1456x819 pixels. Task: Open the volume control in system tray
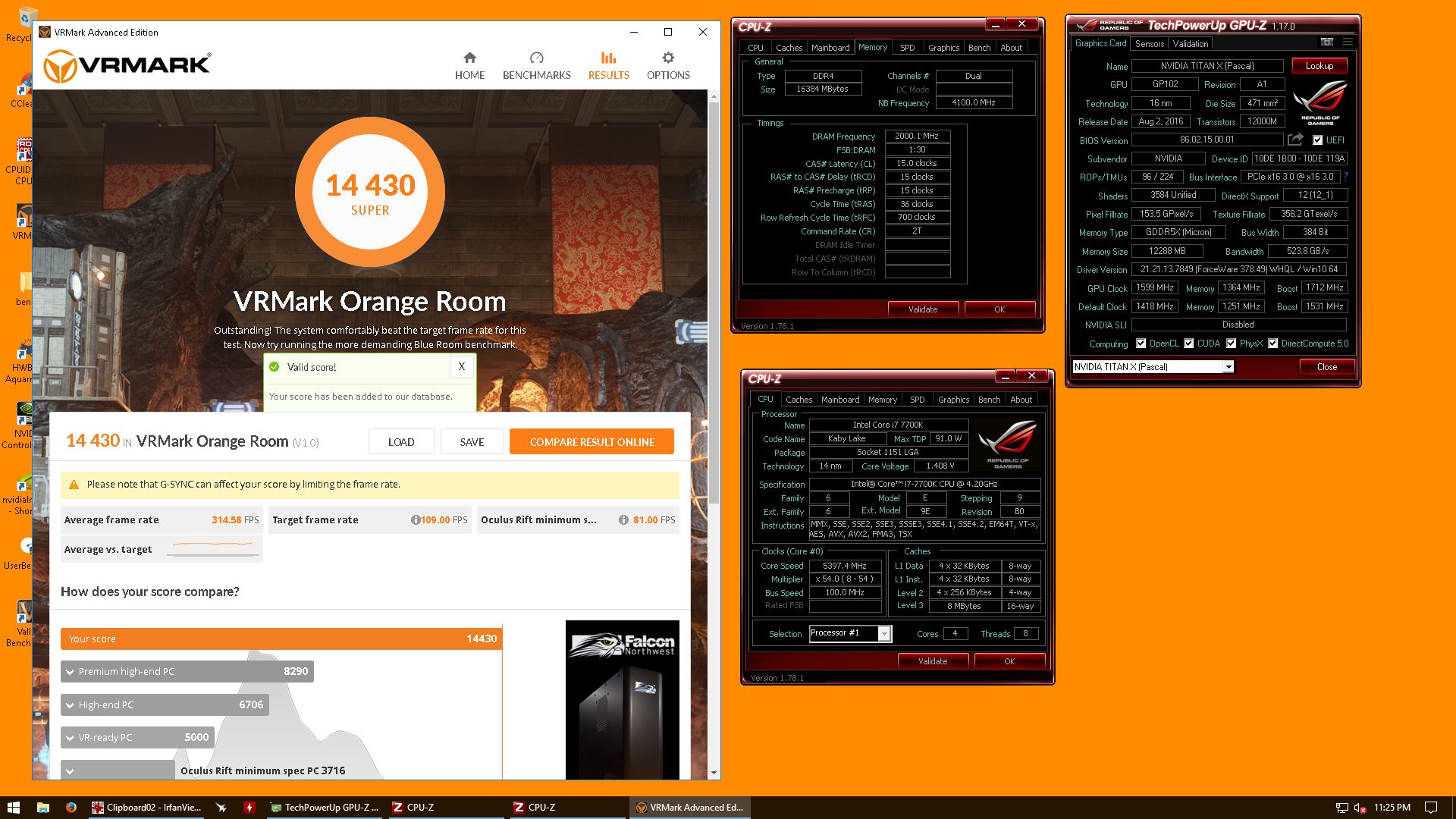click(1359, 808)
